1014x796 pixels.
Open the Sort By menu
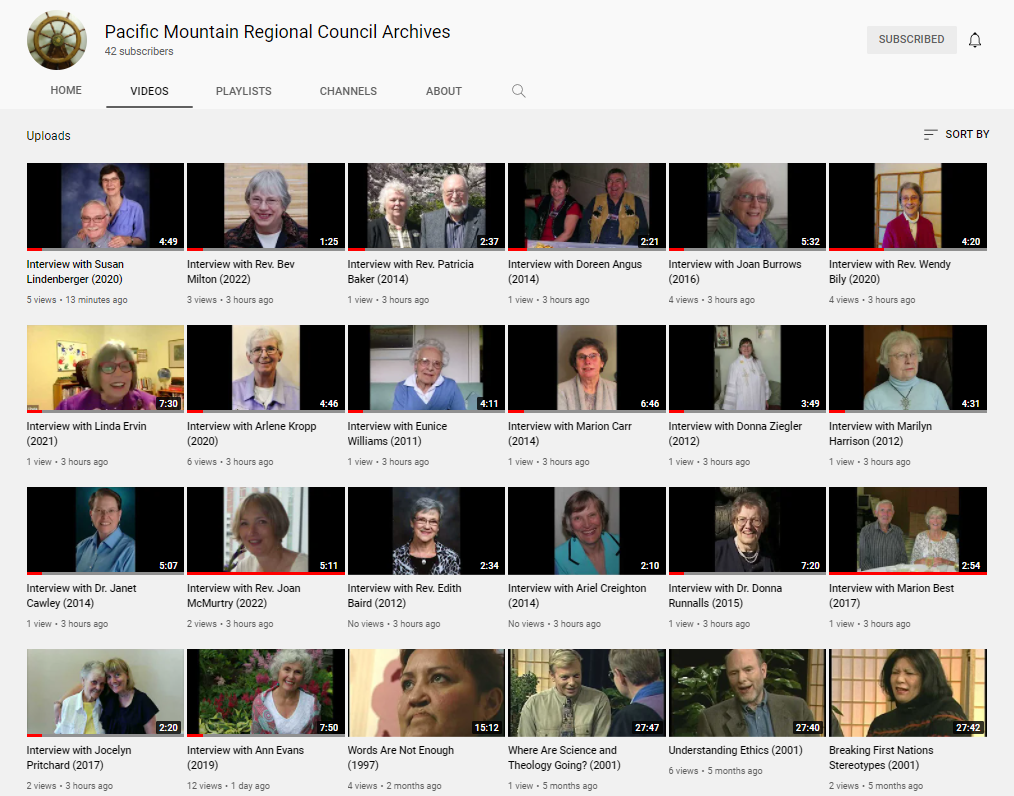coord(956,134)
